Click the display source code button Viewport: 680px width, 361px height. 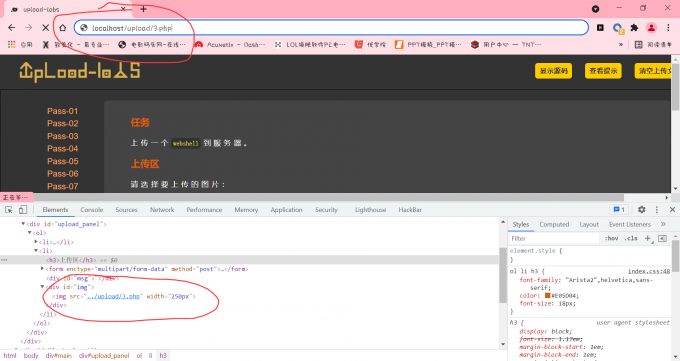coord(553,71)
